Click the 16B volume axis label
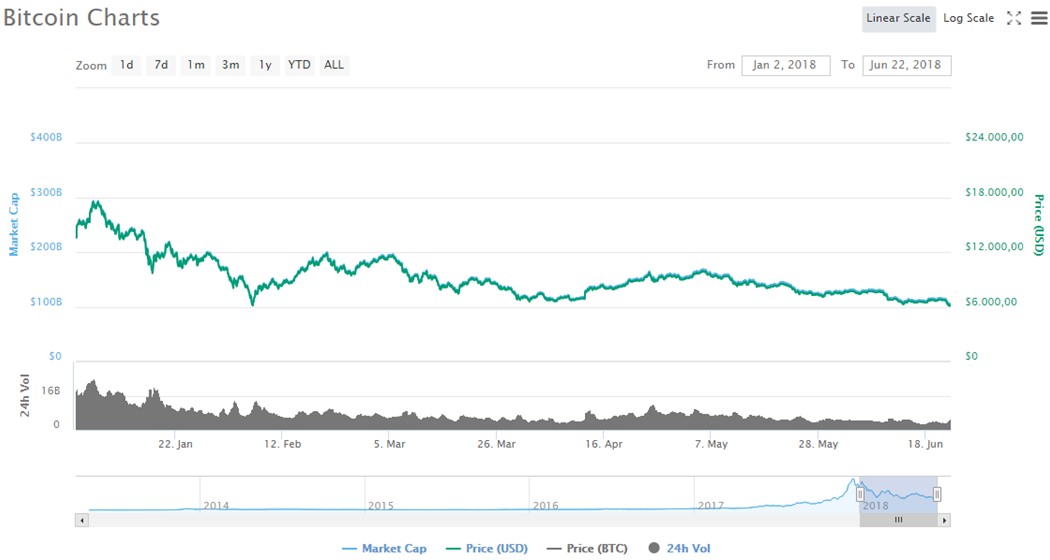The width and height of the screenshot is (1050, 560). pos(51,391)
